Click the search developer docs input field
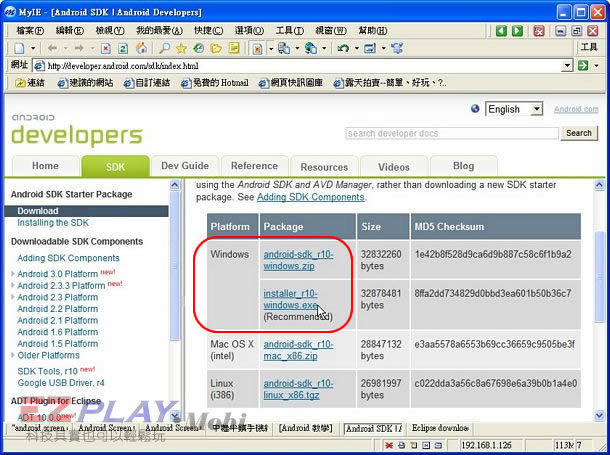The height and width of the screenshot is (455, 610). (x=452, y=133)
